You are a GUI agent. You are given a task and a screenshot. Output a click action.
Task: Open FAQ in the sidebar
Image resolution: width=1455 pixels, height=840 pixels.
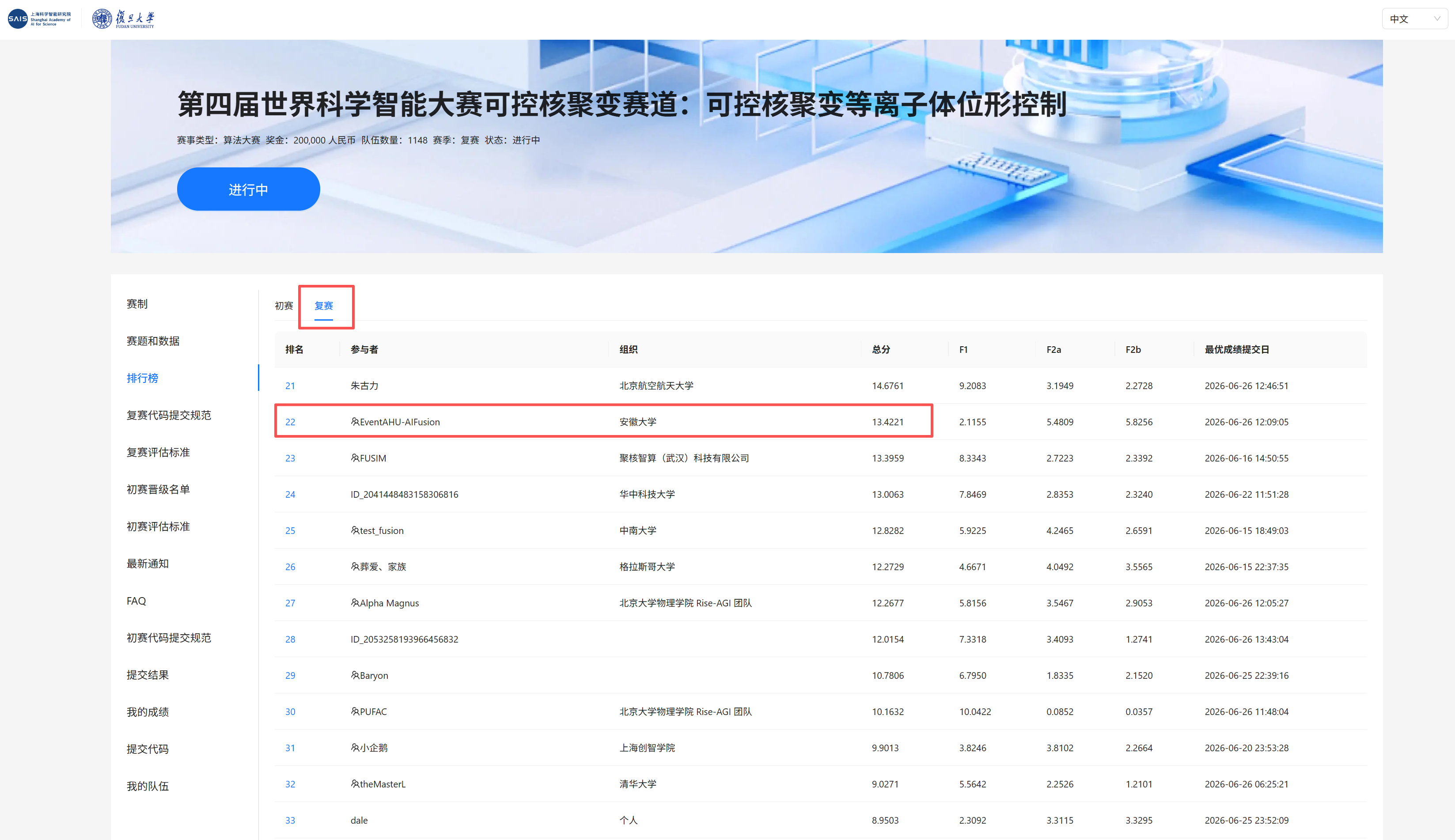[x=136, y=601]
